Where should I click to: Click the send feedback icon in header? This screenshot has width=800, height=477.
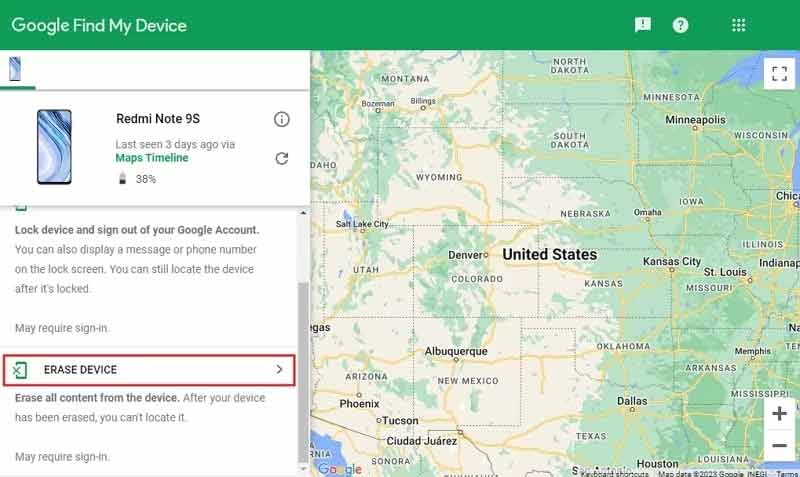(643, 25)
